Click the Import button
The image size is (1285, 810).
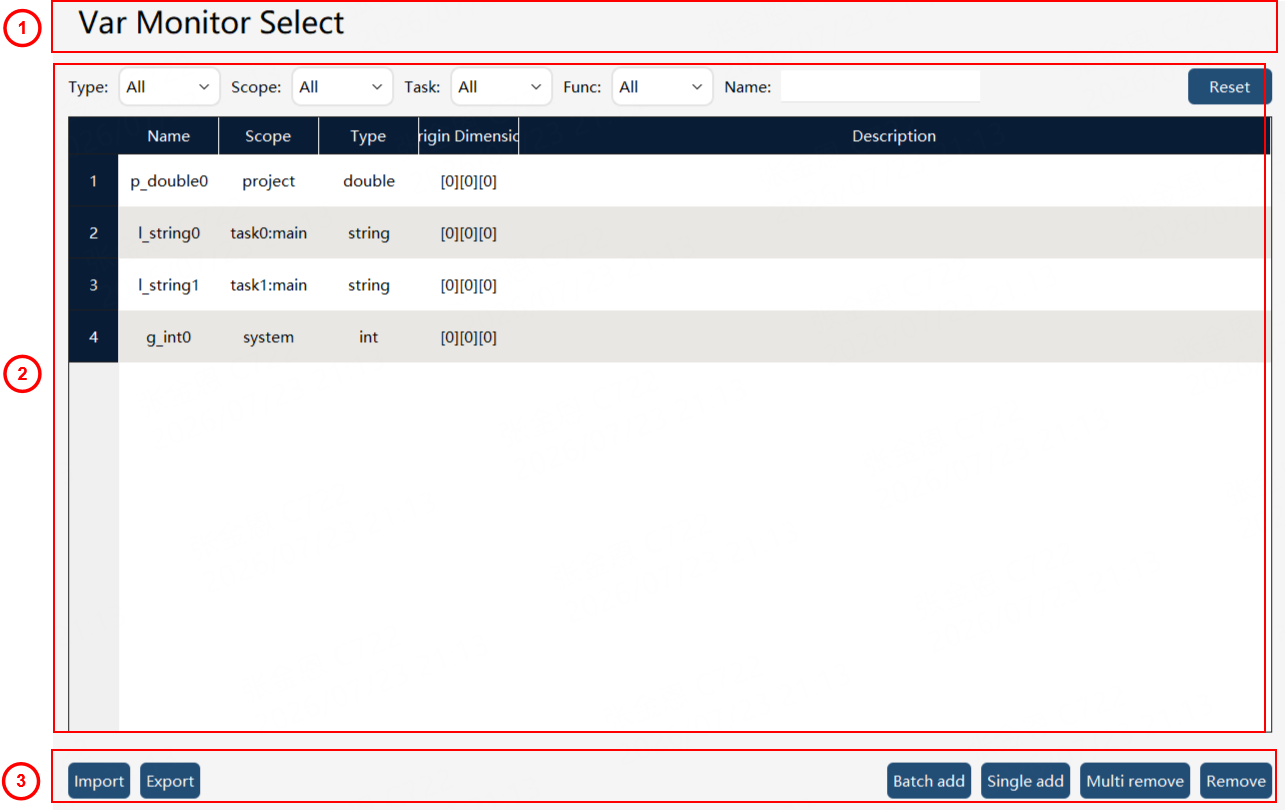pyautogui.click(x=99, y=781)
